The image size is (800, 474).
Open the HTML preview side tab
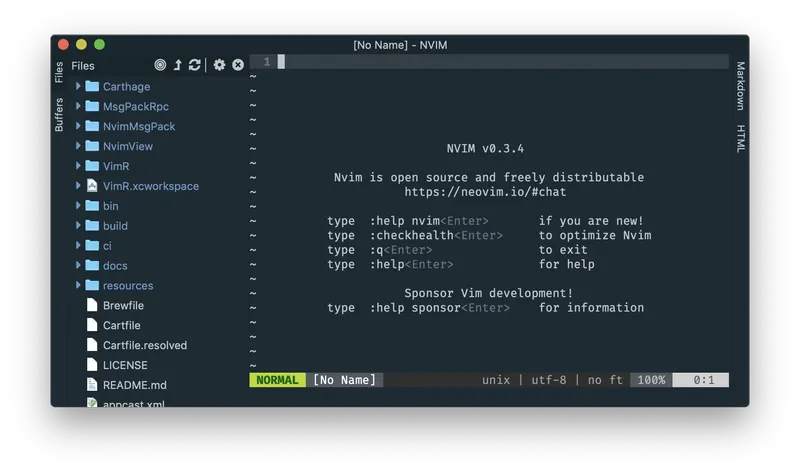[740, 138]
